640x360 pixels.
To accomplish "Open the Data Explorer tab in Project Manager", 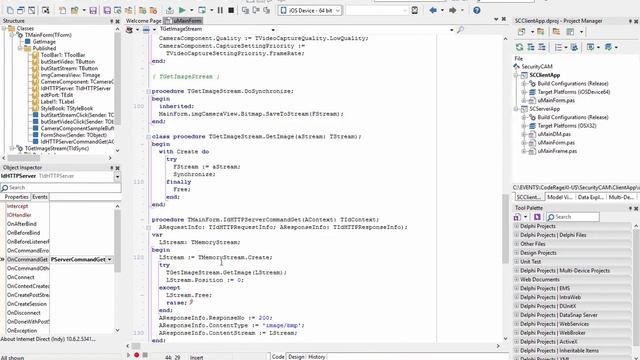I will point(590,197).
